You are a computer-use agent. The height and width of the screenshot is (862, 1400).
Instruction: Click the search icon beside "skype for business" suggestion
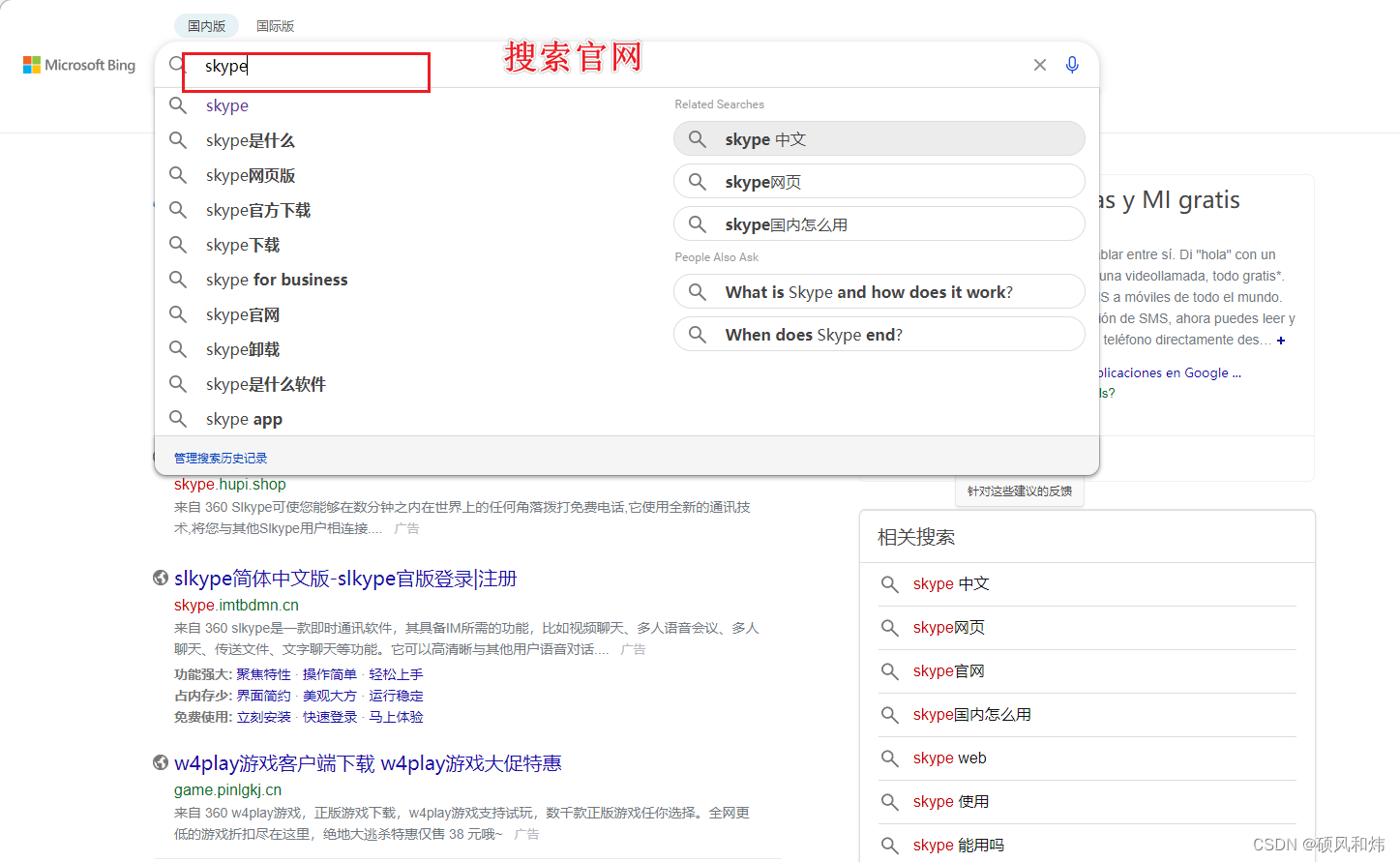tap(178, 280)
